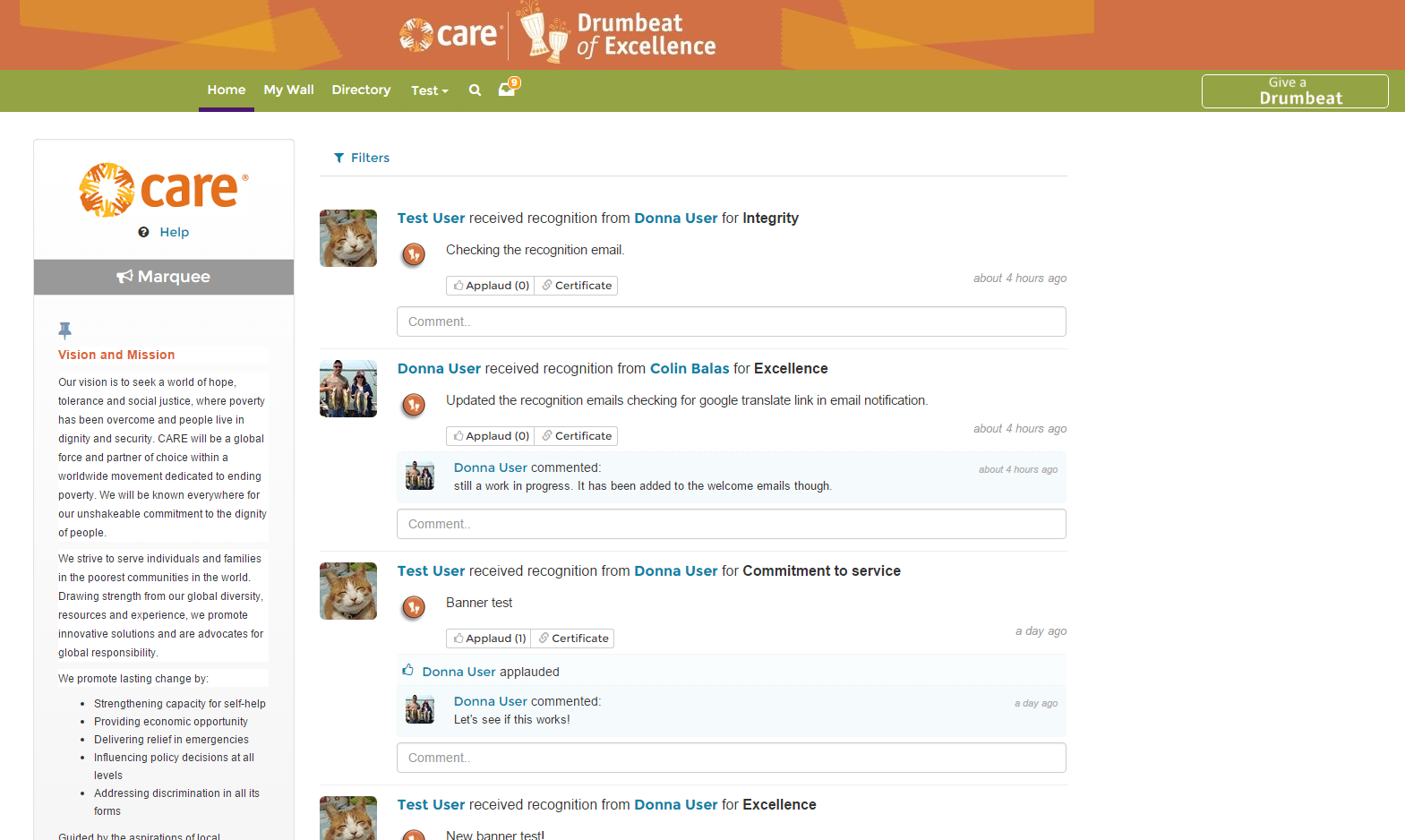Open Donna User avatar on Excellence post
The width and height of the screenshot is (1405, 840).
coord(348,389)
